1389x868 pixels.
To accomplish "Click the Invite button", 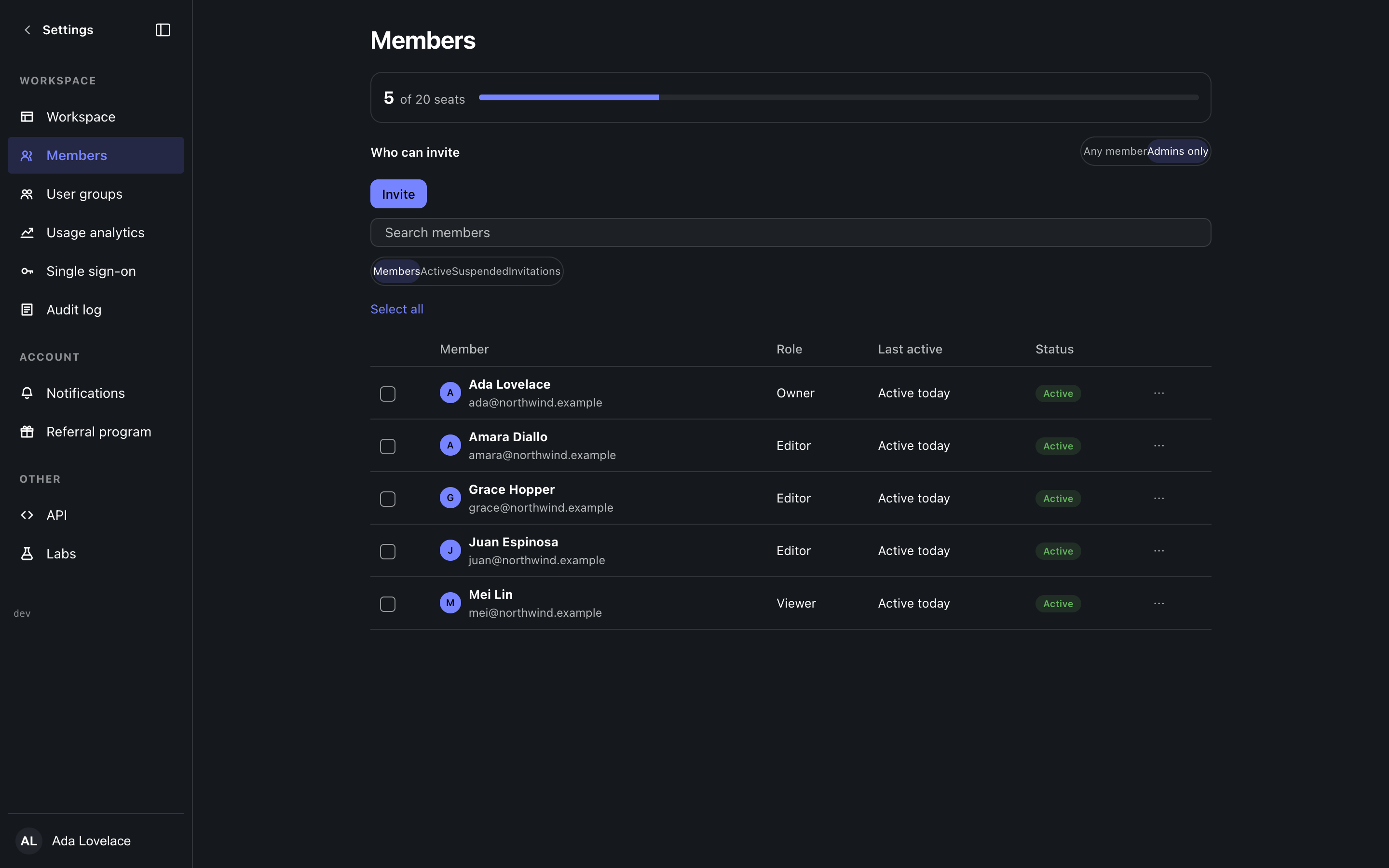I will (x=398, y=194).
